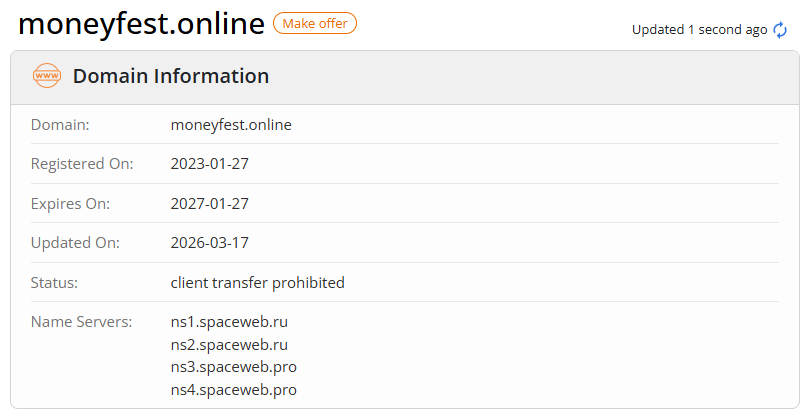This screenshot has width=800, height=410.
Task: Click name server ns3.spaceweb.pro
Action: click(x=234, y=367)
